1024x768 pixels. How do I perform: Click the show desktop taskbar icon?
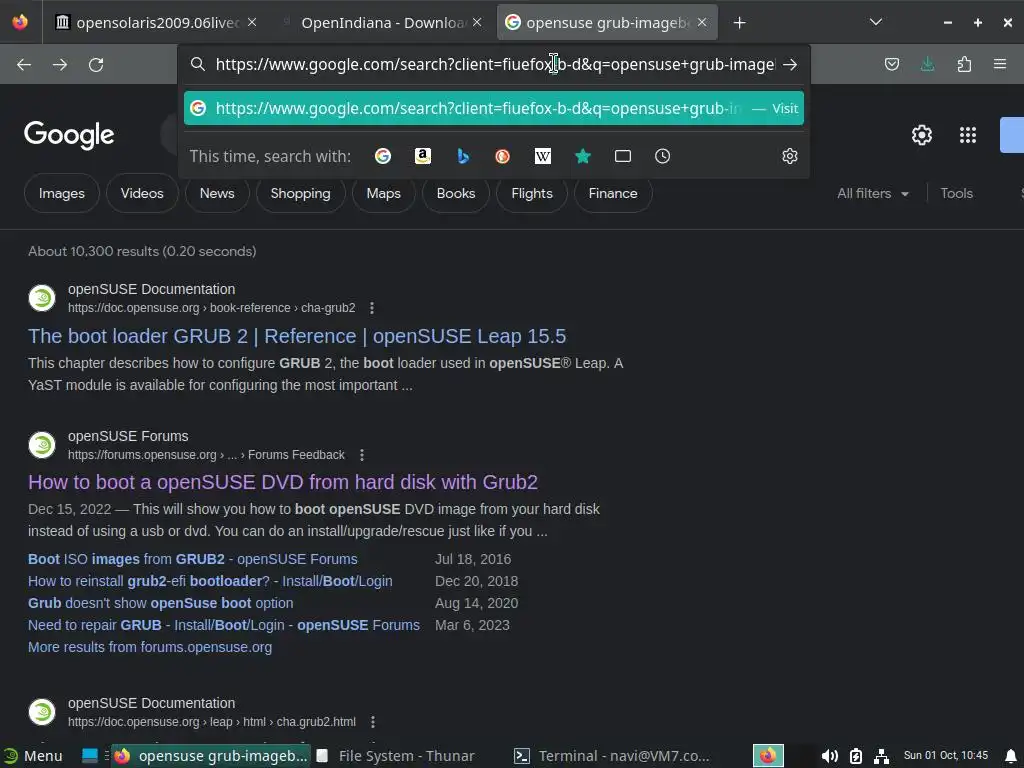point(90,756)
